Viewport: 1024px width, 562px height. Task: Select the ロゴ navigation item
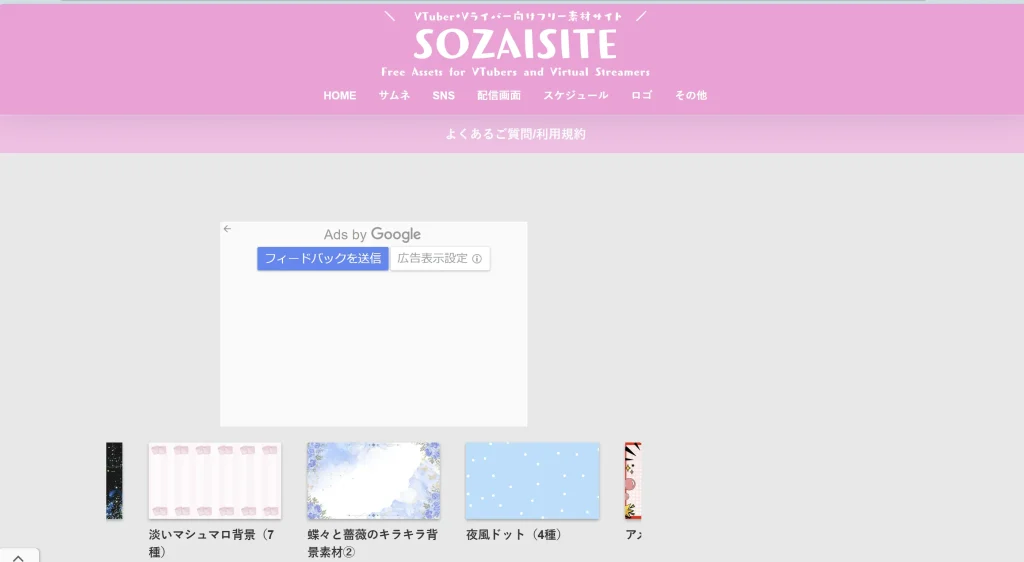641,96
